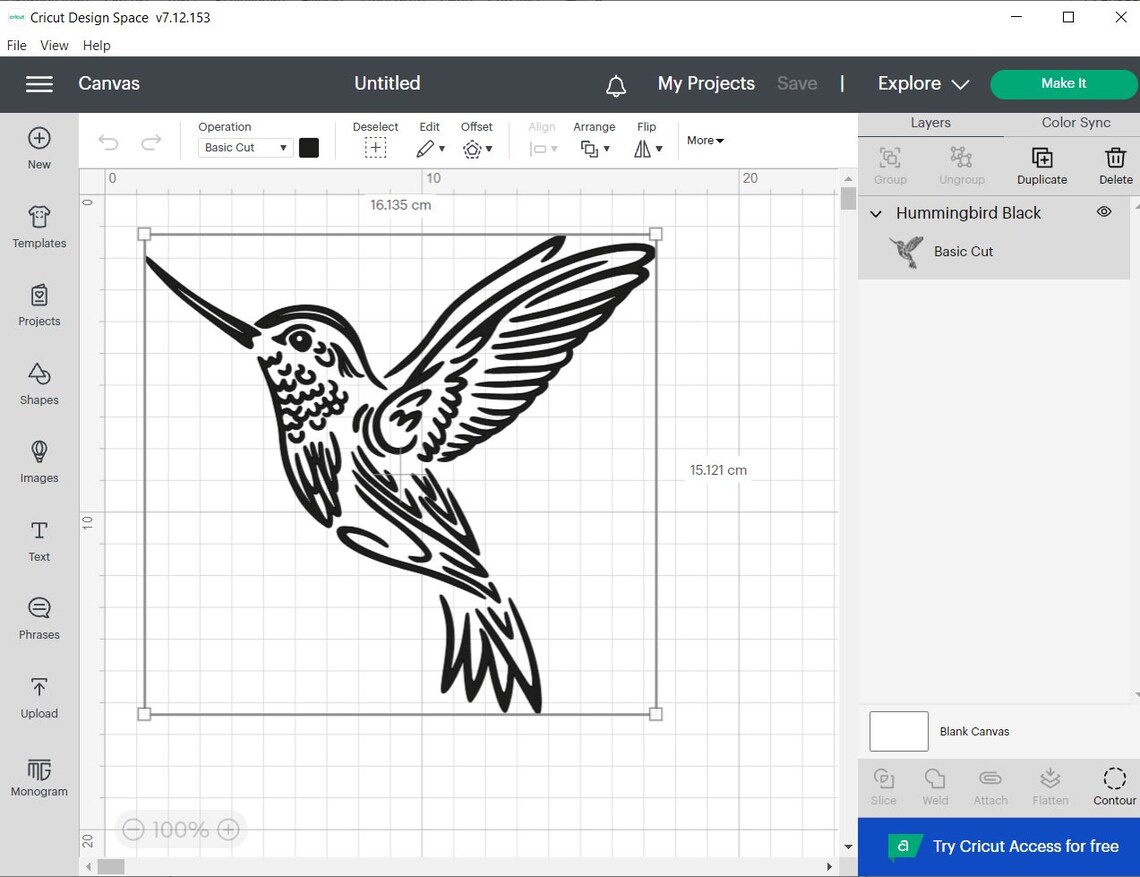Open the View menu

coord(54,45)
